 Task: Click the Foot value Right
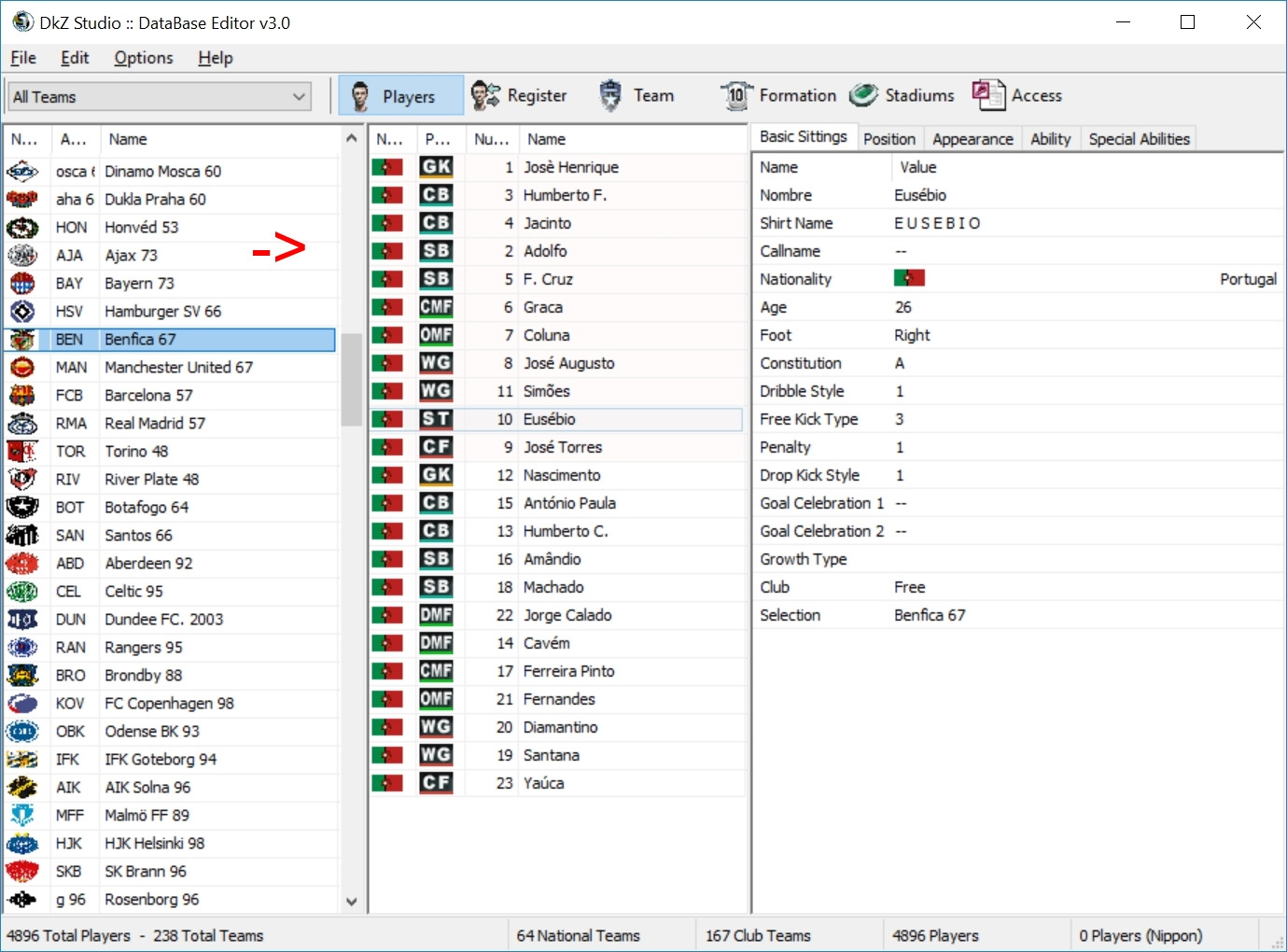pyautogui.click(x=912, y=335)
